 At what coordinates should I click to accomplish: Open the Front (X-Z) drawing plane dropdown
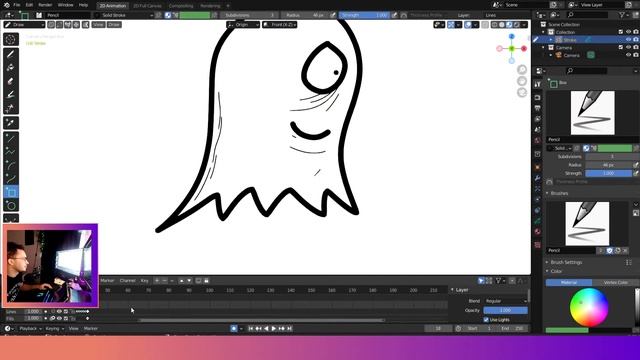point(280,25)
